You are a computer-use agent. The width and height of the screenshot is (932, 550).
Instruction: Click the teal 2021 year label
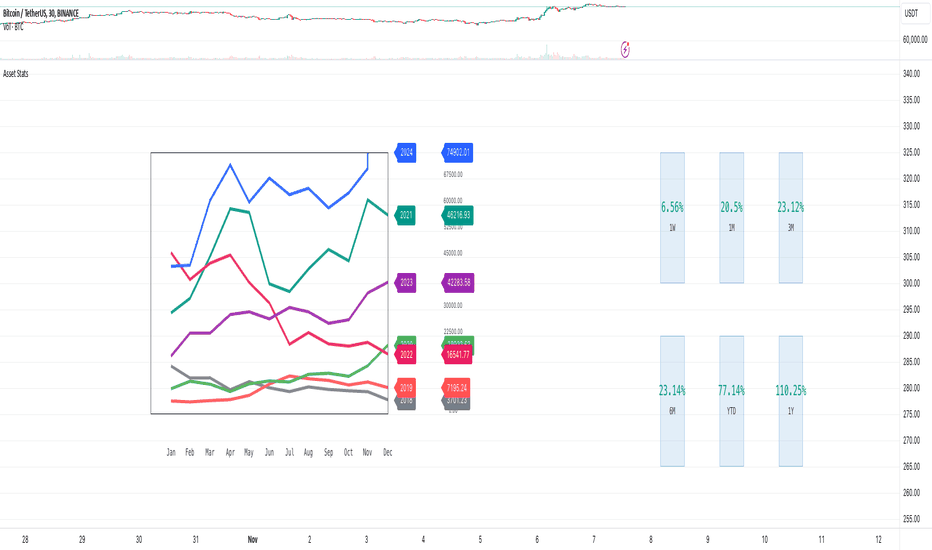tap(406, 215)
